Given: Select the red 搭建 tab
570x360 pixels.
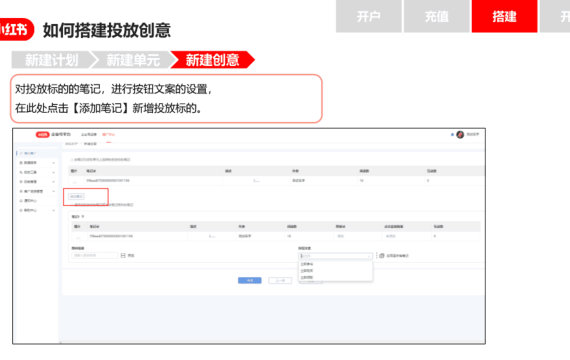Looking at the screenshot, I should tap(505, 16).
